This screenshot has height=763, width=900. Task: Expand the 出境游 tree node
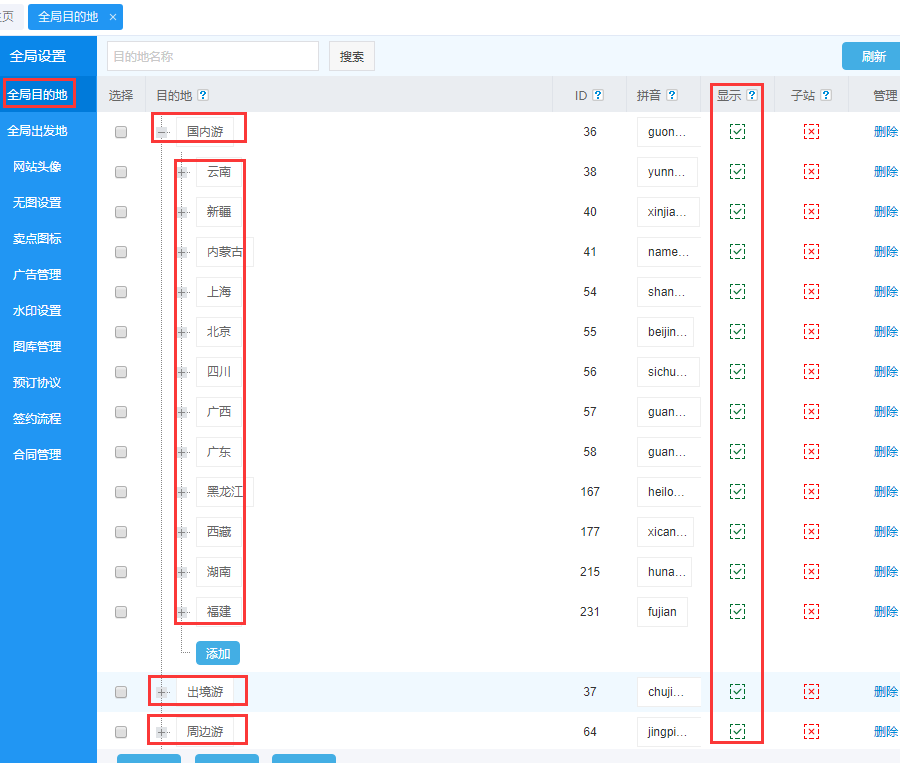point(162,692)
